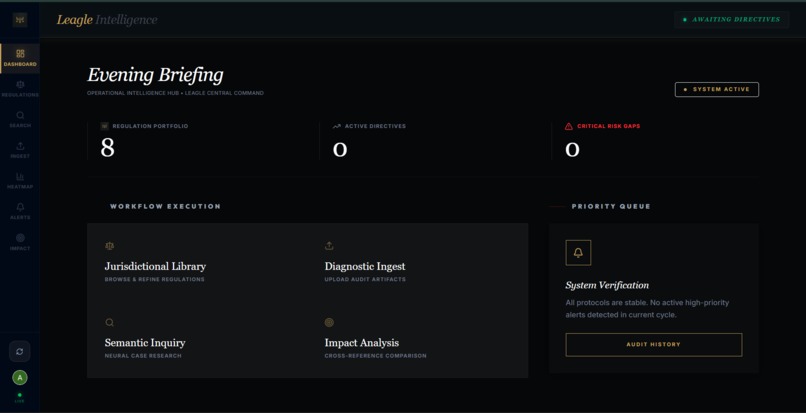Viewport: 806px width, 413px height.
Task: Open the Impact Analysis workflow
Action: click(362, 343)
